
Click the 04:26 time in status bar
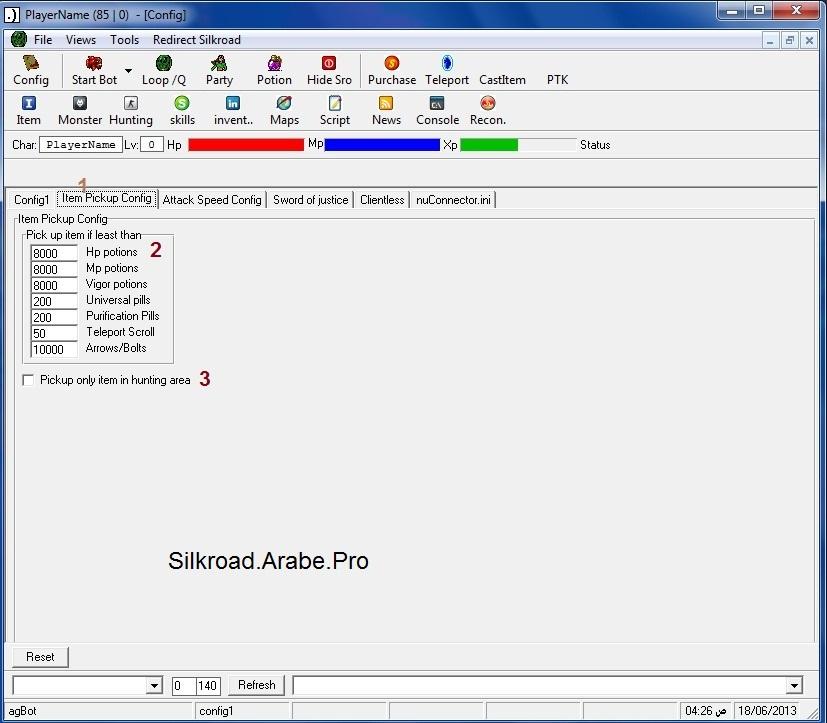tap(706, 711)
